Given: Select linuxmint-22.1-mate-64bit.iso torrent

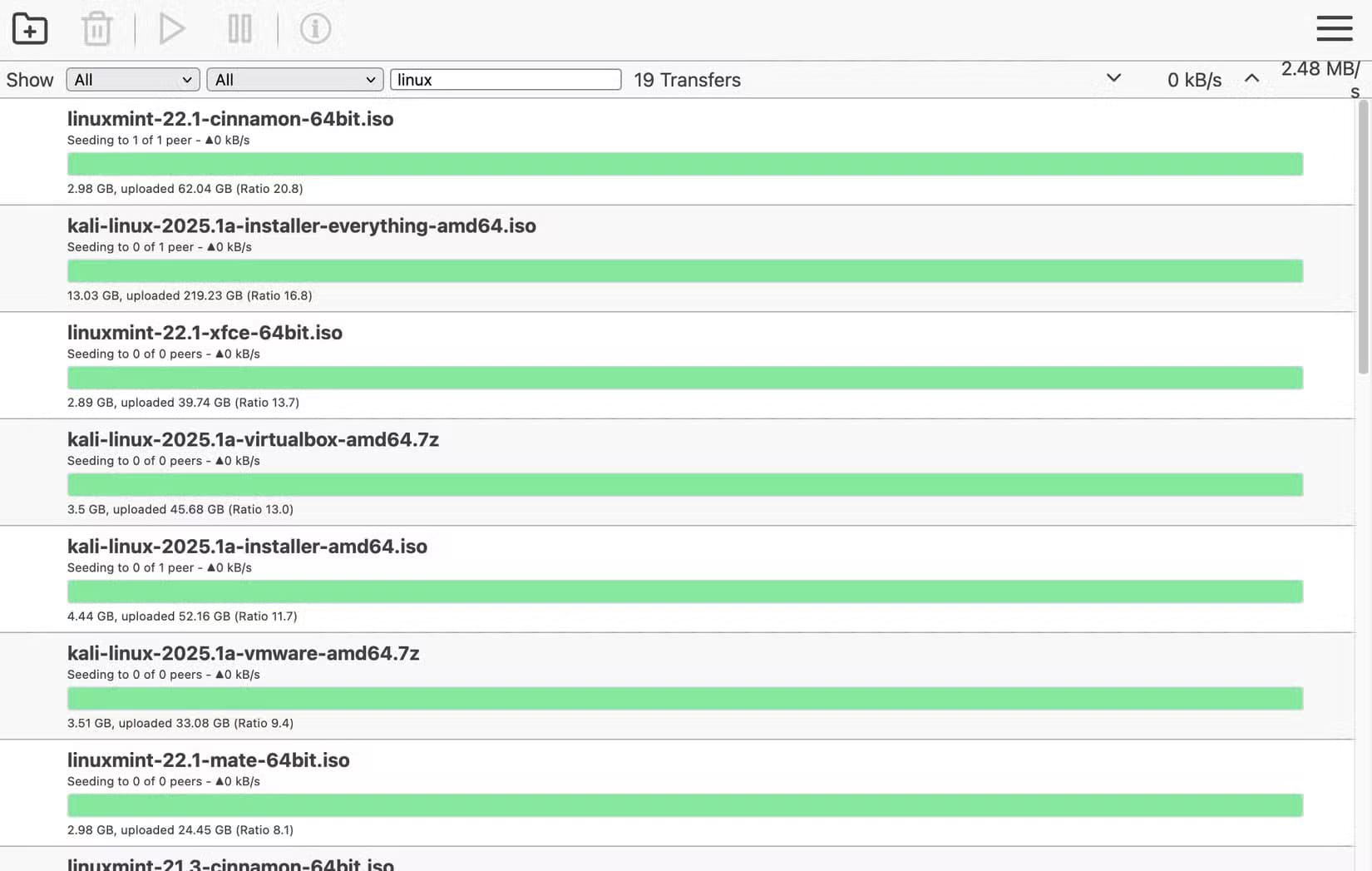Looking at the screenshot, I should (x=677, y=794).
